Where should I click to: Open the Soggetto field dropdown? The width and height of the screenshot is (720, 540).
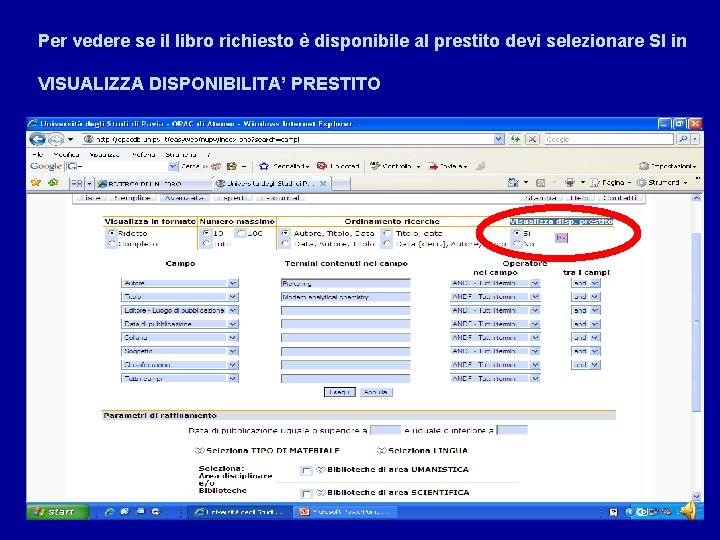point(233,351)
